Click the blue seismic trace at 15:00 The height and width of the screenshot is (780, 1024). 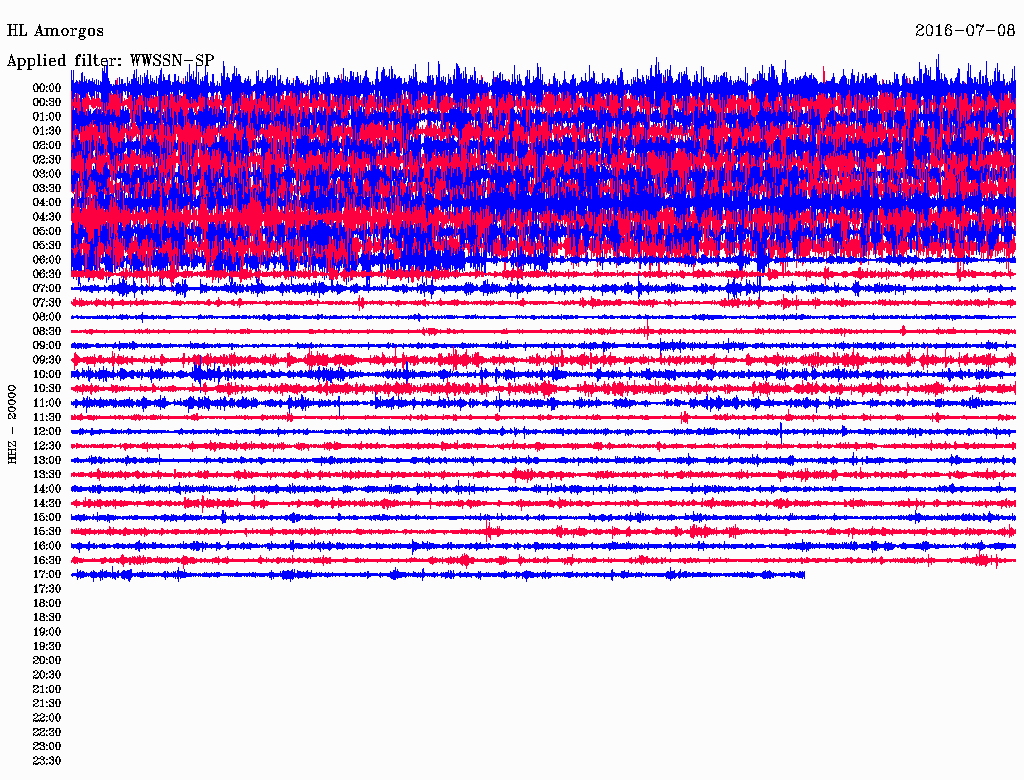543,517
